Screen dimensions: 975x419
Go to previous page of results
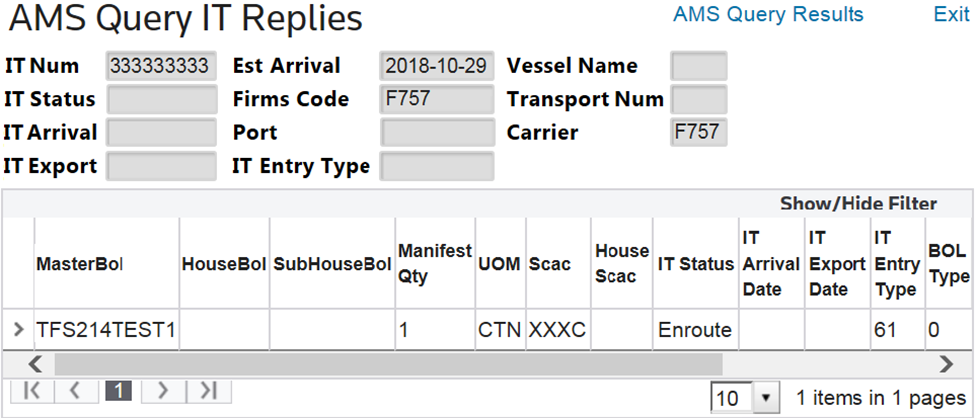75,392
